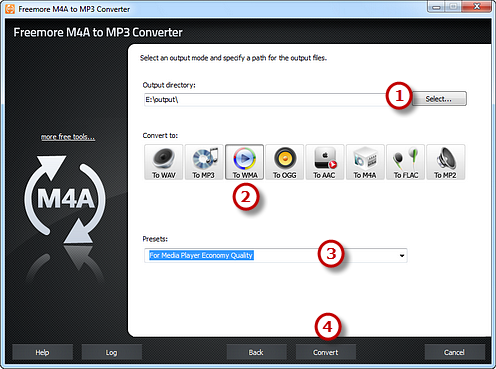496x369 pixels.
Task: Open the Help button
Action: tap(42, 352)
